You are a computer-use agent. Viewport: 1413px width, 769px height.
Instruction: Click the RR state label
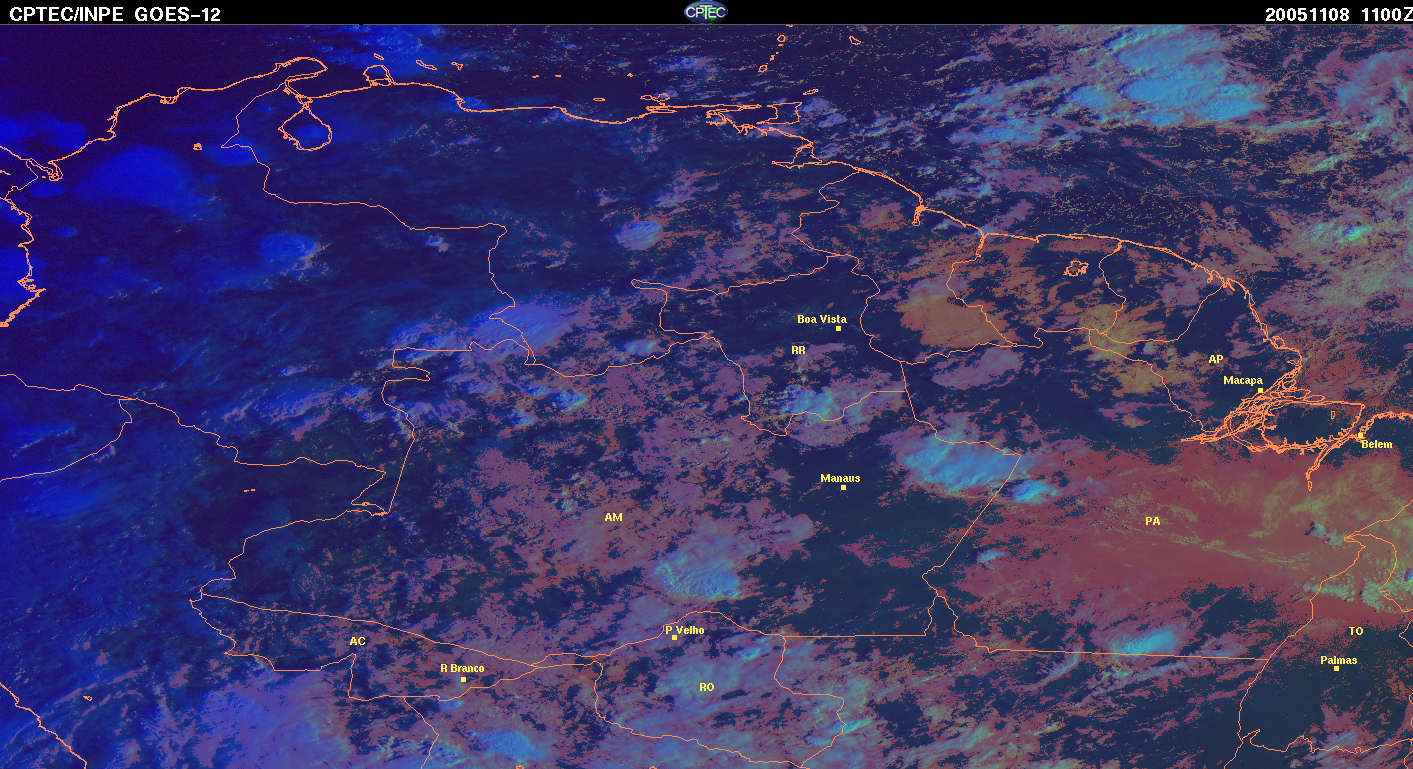(x=798, y=351)
